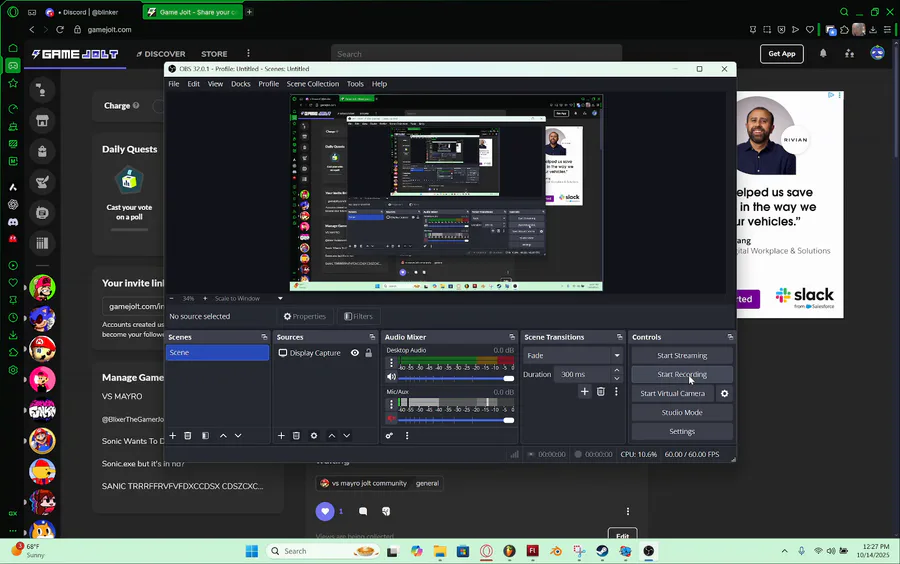
Task: Click Start Recording button
Action: (x=682, y=375)
